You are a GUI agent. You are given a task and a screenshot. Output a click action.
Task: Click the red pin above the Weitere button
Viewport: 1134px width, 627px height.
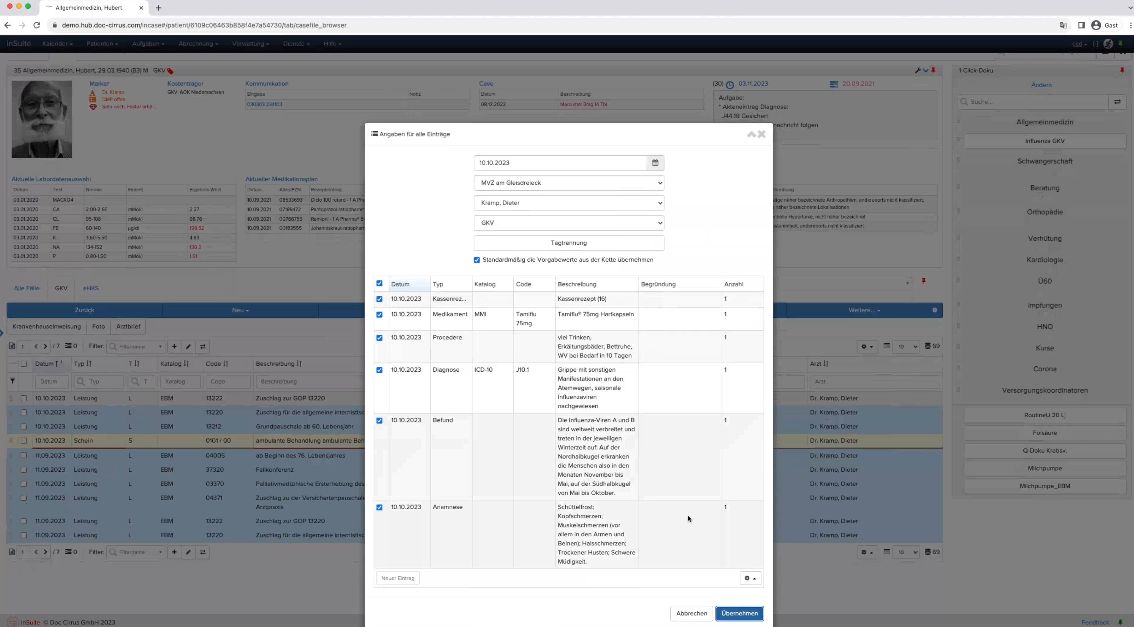pos(924,281)
